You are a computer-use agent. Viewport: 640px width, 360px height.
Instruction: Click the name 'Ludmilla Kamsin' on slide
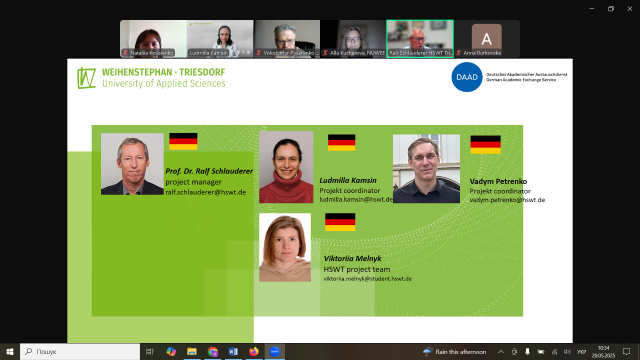[348, 180]
